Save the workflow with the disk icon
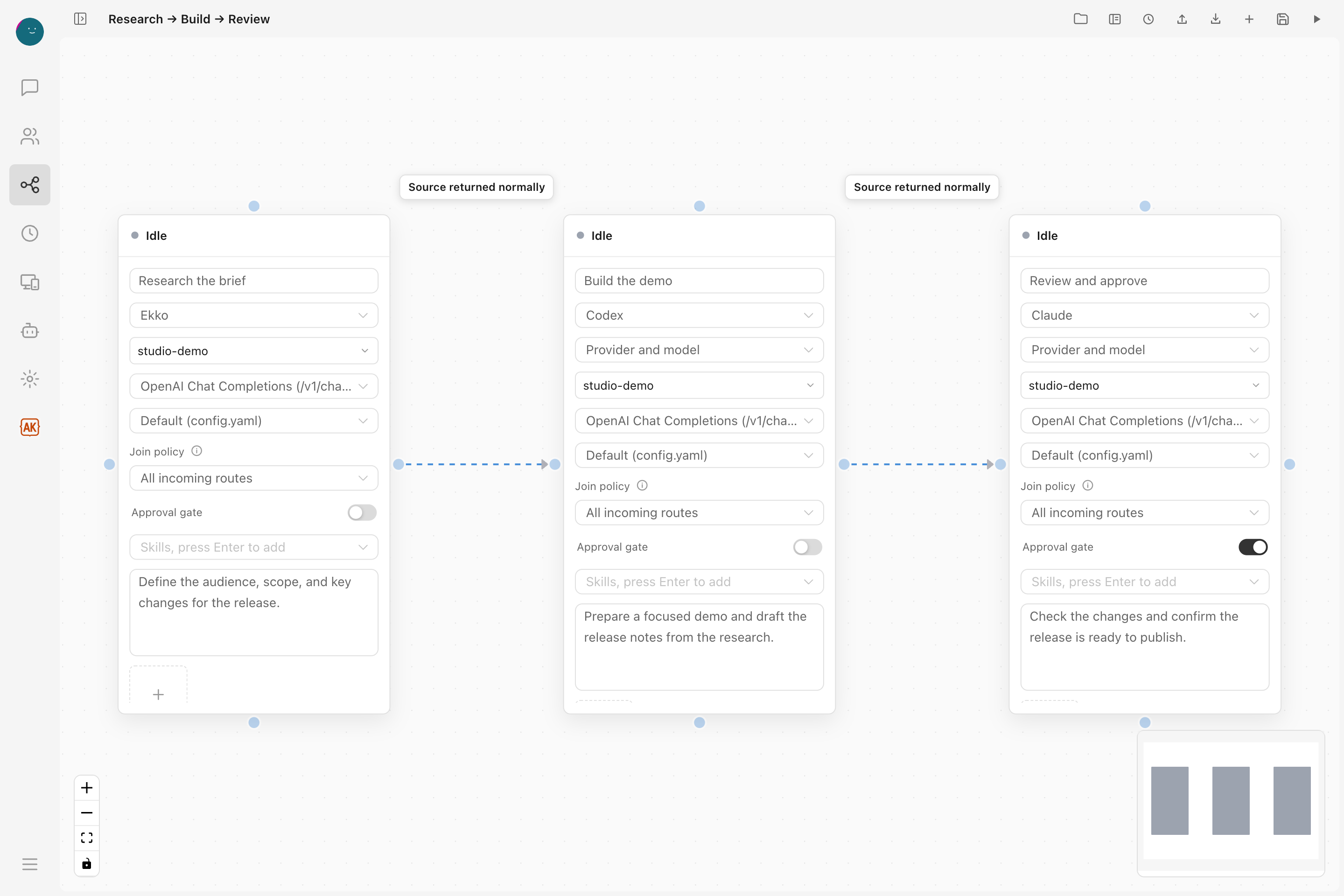 coord(1283,19)
